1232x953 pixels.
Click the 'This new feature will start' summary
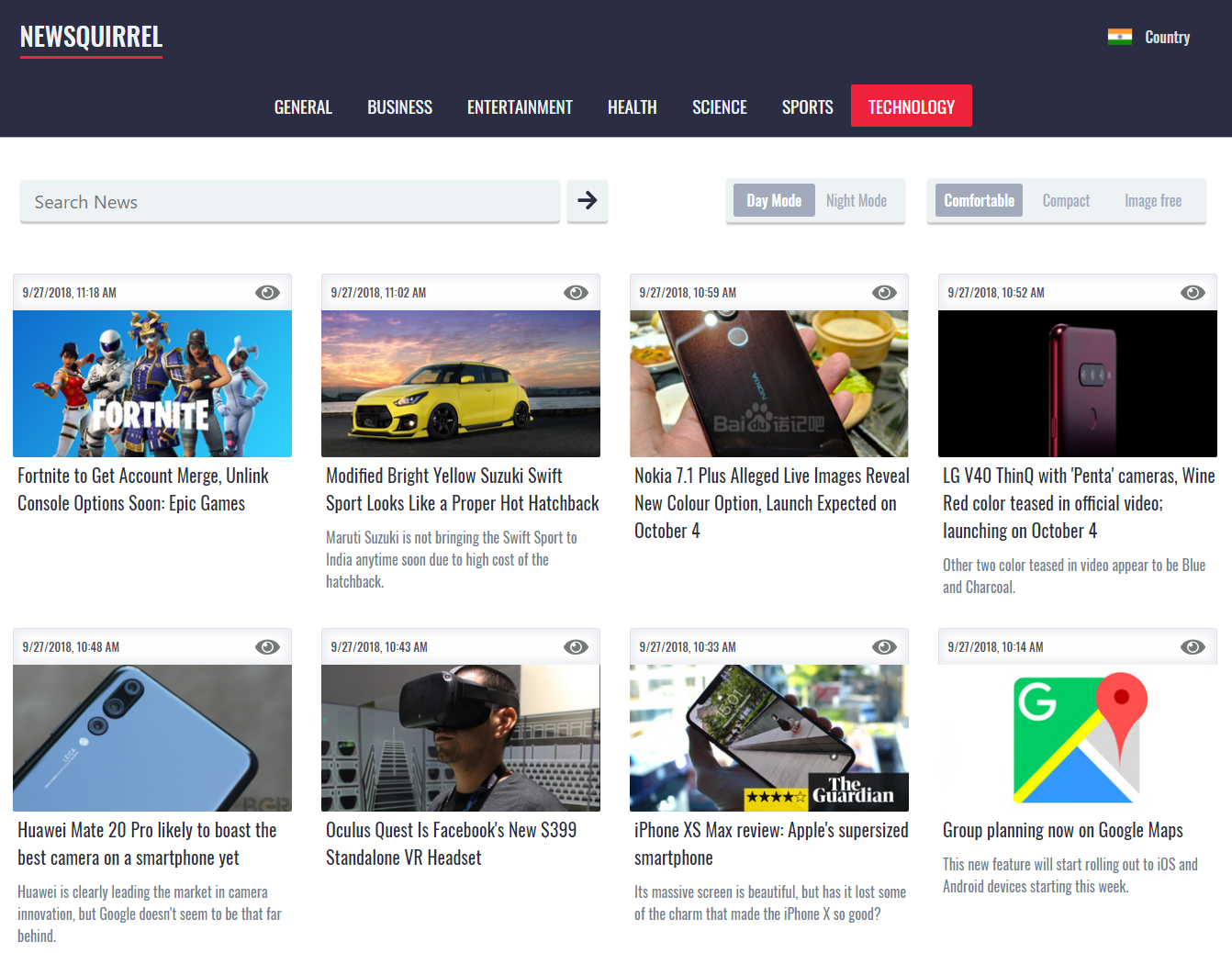tap(1070, 875)
